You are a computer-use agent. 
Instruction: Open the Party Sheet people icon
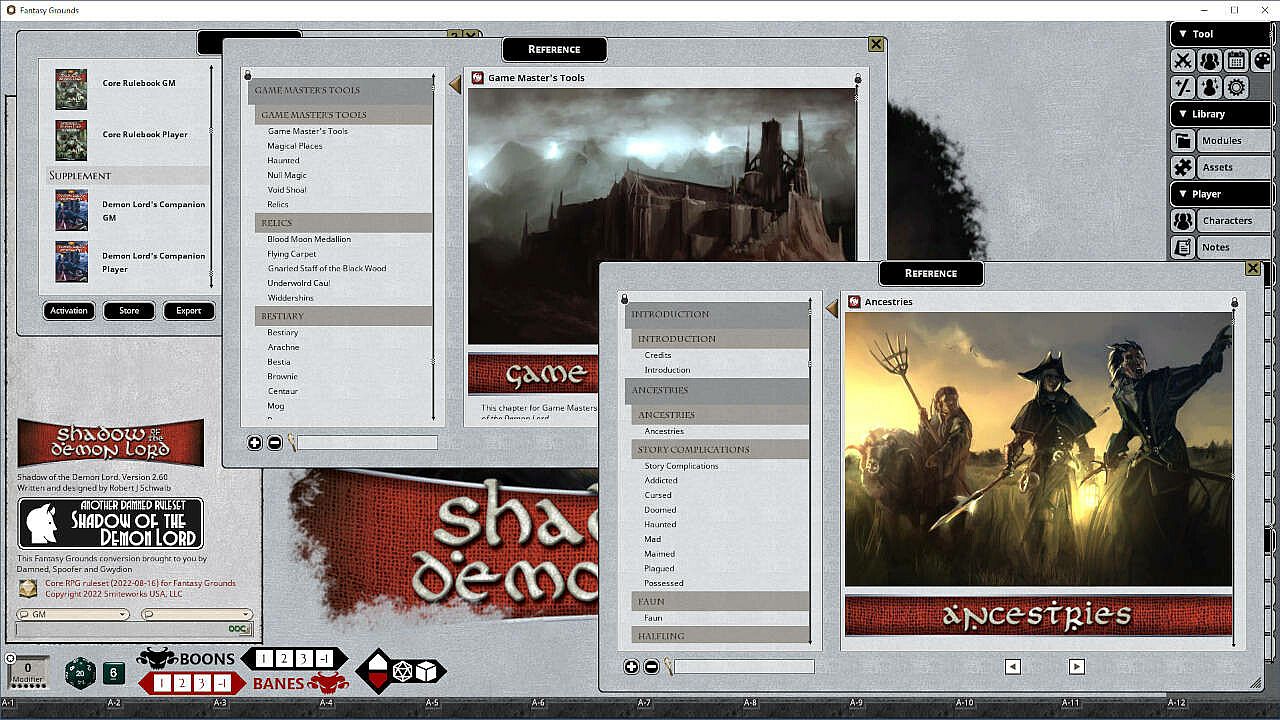point(1209,61)
